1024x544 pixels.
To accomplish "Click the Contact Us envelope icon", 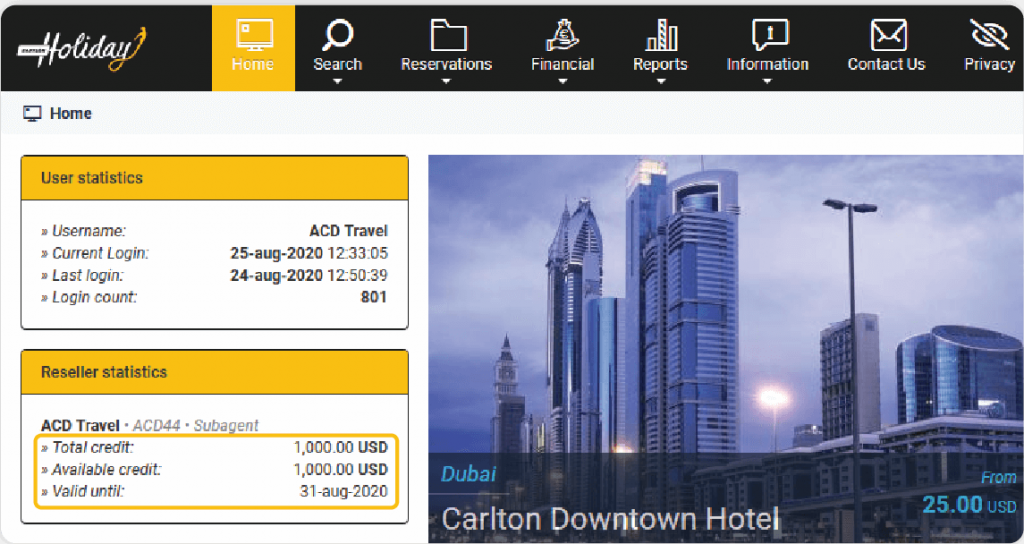I will point(886,34).
